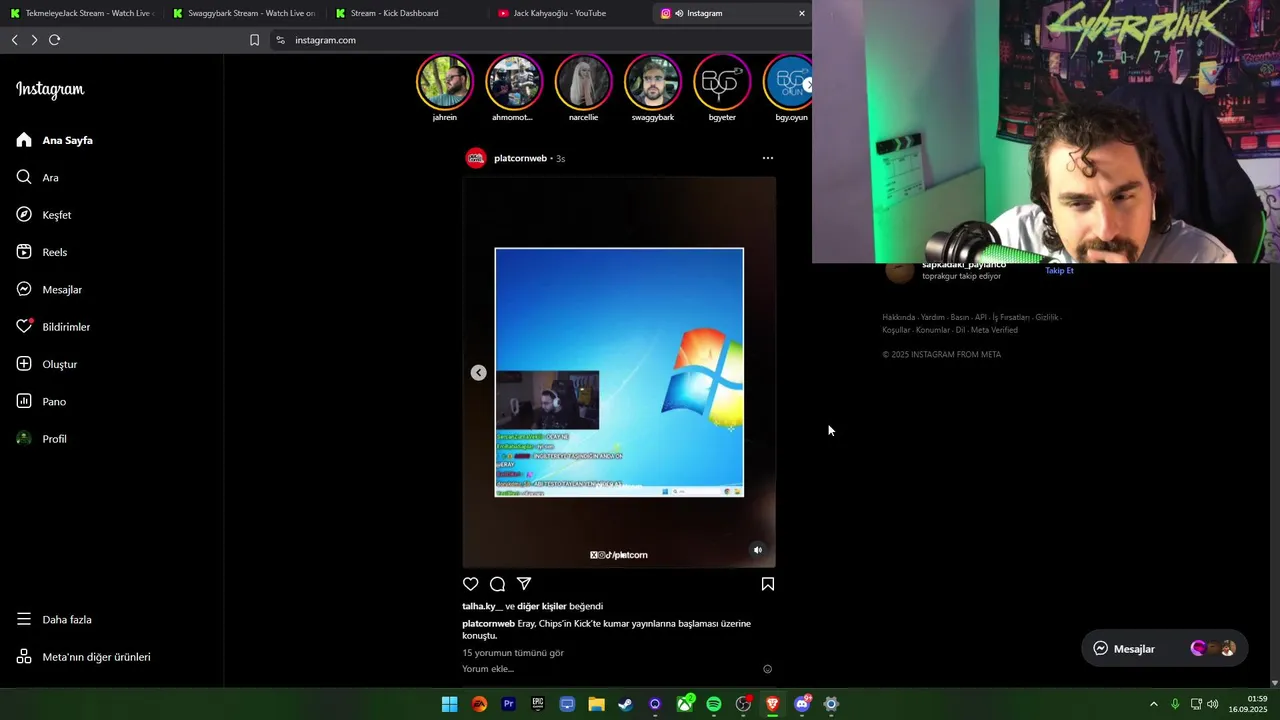Open Steam from taskbar

(626, 704)
